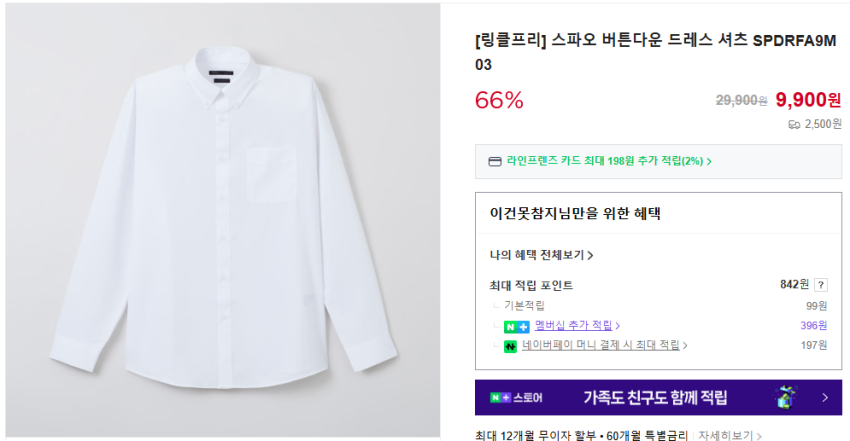Click 자세히보기 for installment details
The height and width of the screenshot is (441, 850).
(730, 436)
